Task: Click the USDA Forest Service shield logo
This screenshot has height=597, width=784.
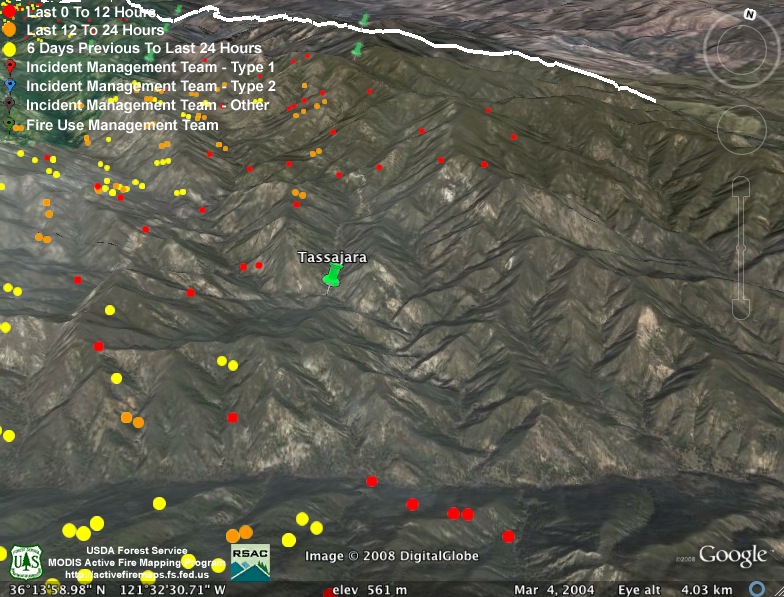Action: 25,563
